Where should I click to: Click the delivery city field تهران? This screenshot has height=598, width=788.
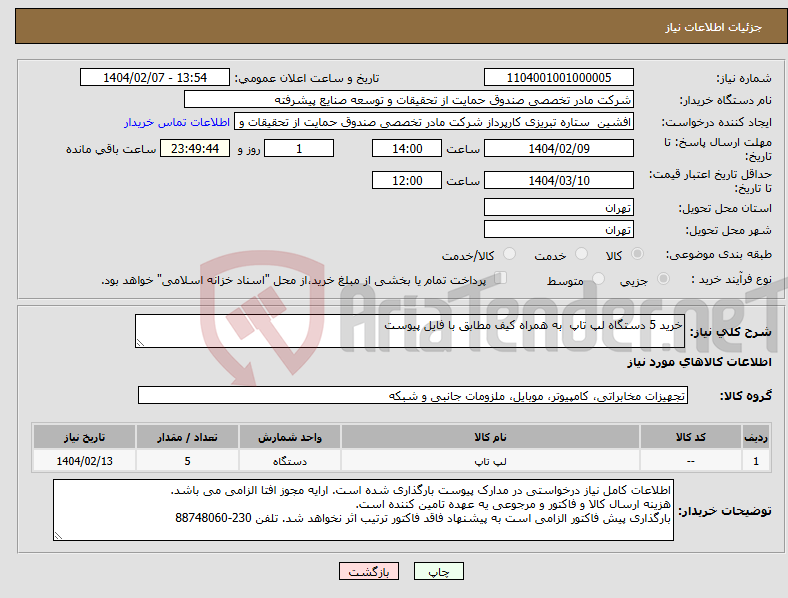click(558, 229)
